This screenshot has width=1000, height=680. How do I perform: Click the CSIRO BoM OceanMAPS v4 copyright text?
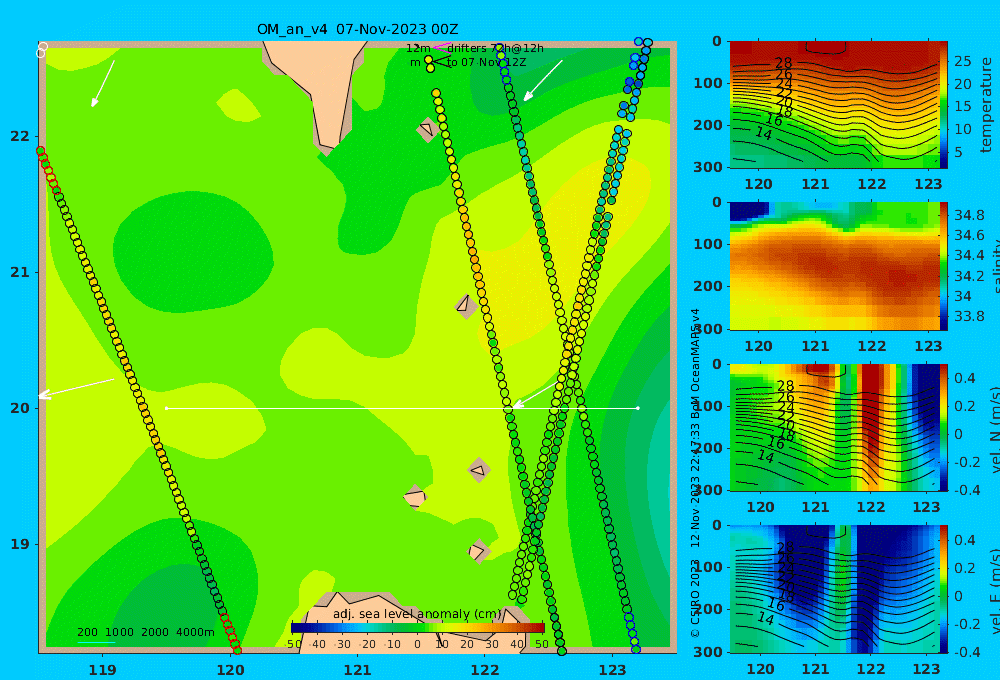click(x=696, y=473)
